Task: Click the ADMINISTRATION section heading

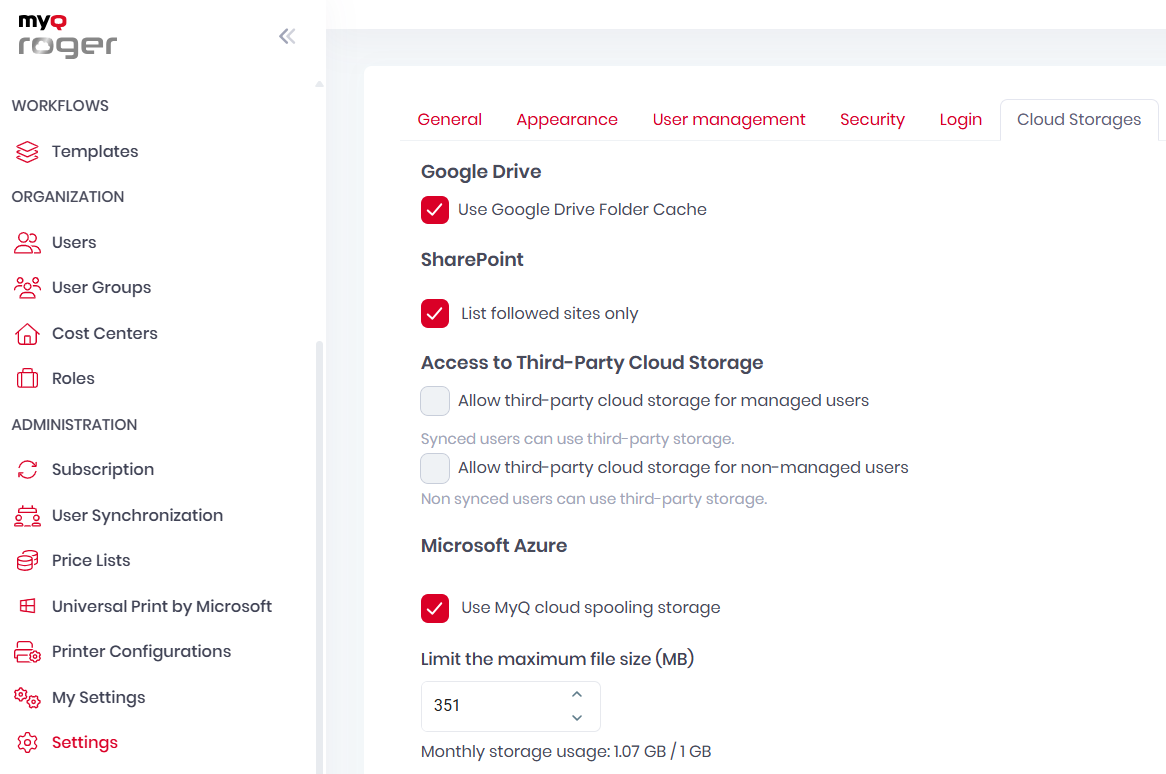Action: (x=74, y=425)
